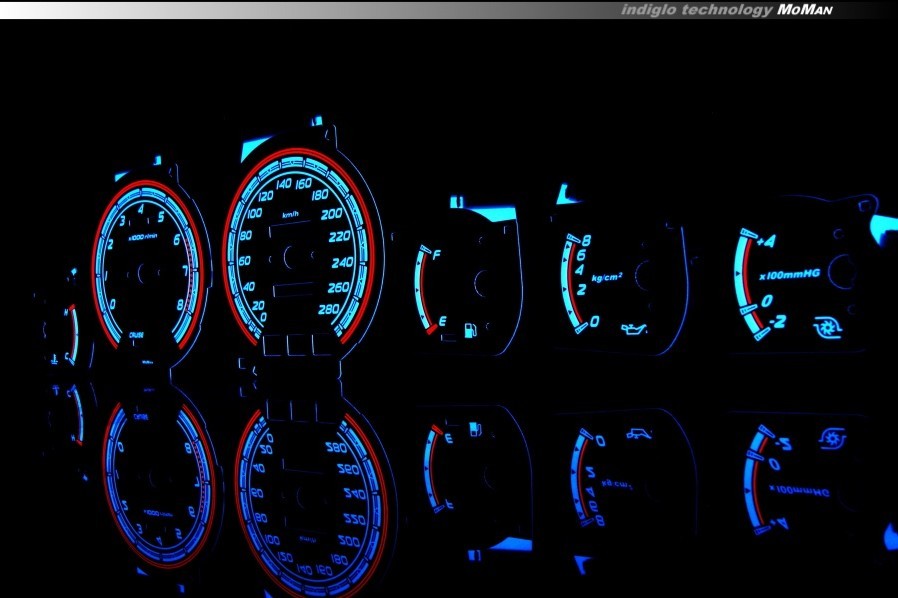
Task: Click the fuel pump icon on upright fuel gauge
Action: [x=470, y=330]
